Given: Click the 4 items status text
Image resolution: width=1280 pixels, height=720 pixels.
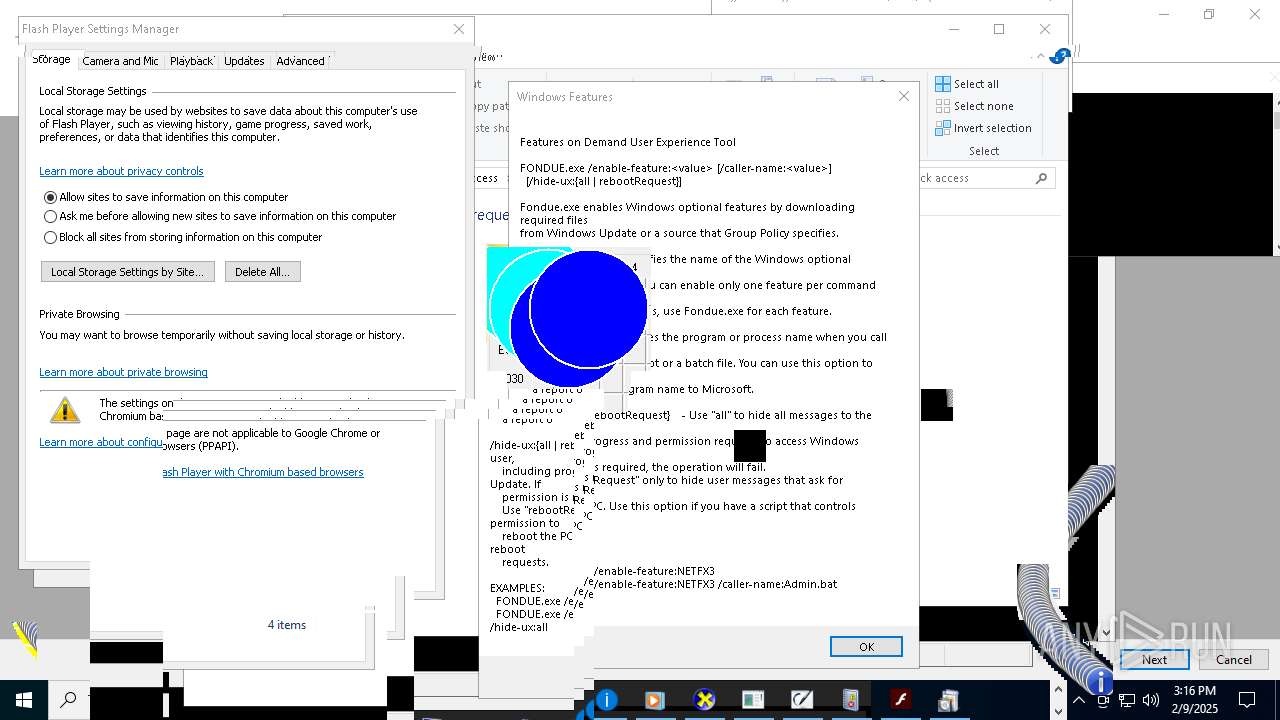Looking at the screenshot, I should [x=287, y=625].
